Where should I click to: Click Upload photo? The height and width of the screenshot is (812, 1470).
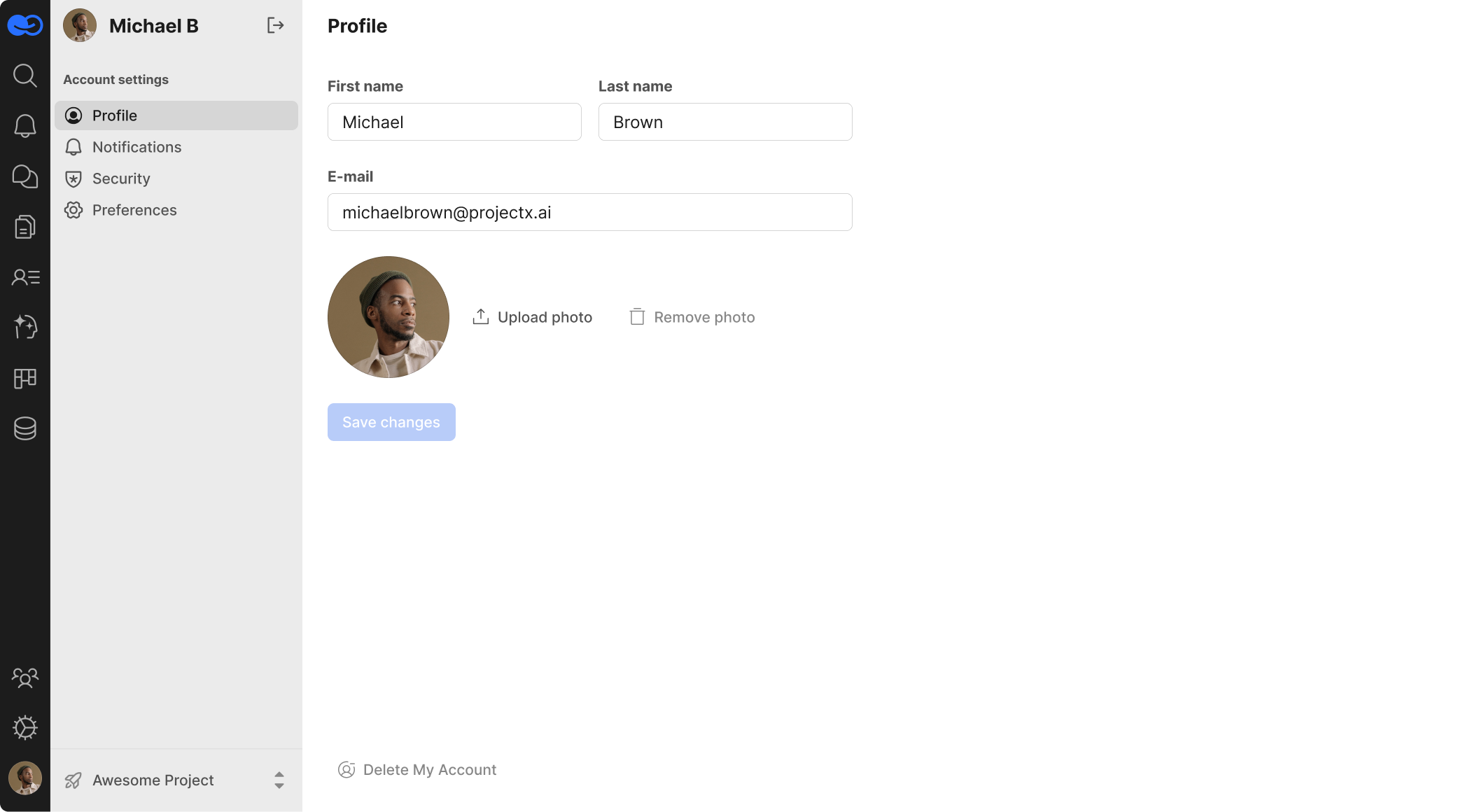532,317
